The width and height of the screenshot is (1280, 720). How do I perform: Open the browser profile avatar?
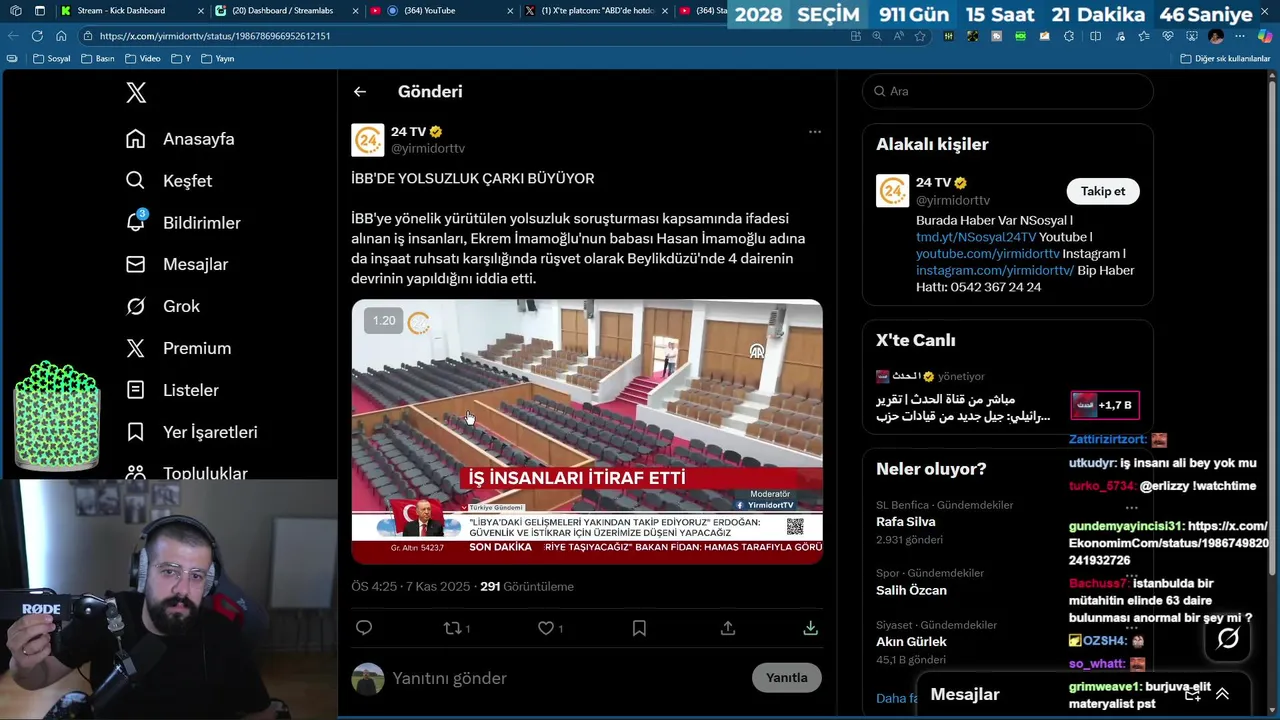[1216, 36]
